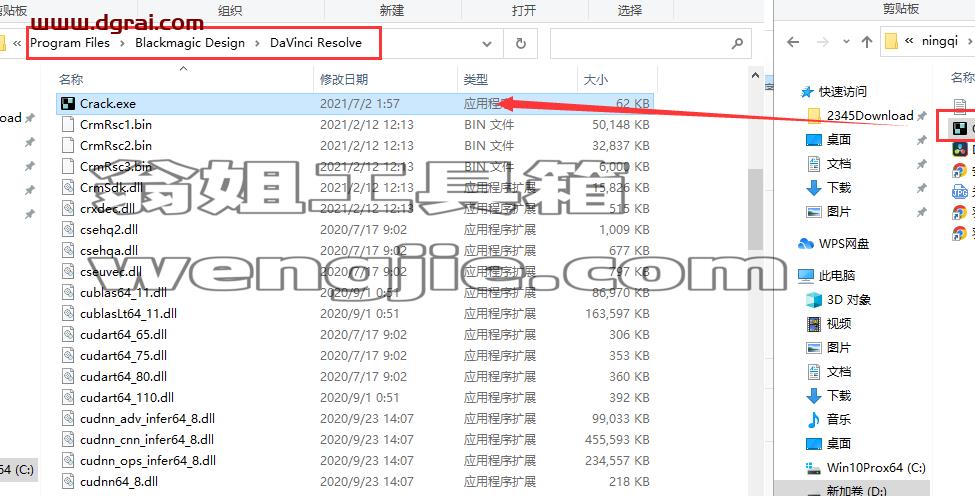Select cudart64_110.dll file

point(356,398)
